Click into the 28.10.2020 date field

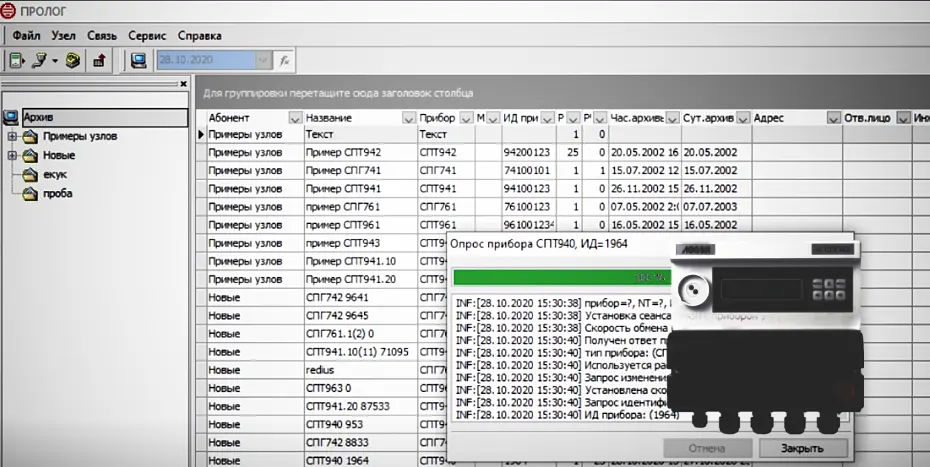point(206,60)
